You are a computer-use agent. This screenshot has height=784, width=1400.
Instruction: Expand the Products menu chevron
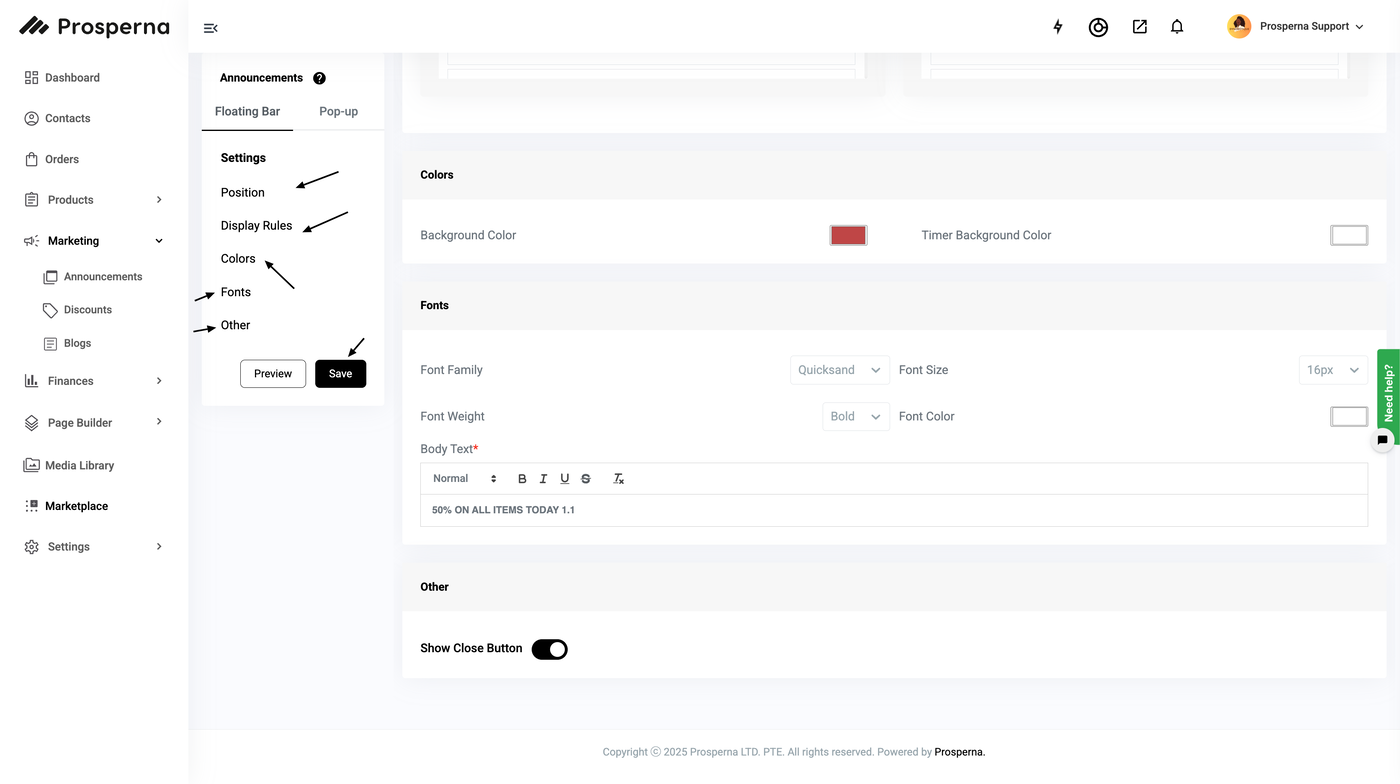pos(159,200)
